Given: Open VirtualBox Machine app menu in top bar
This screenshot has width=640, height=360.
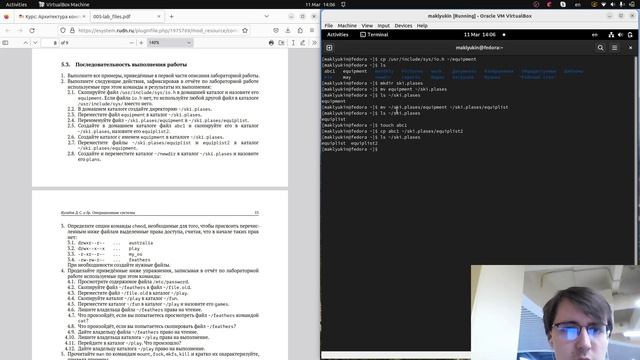Looking at the screenshot, I should point(64,4).
